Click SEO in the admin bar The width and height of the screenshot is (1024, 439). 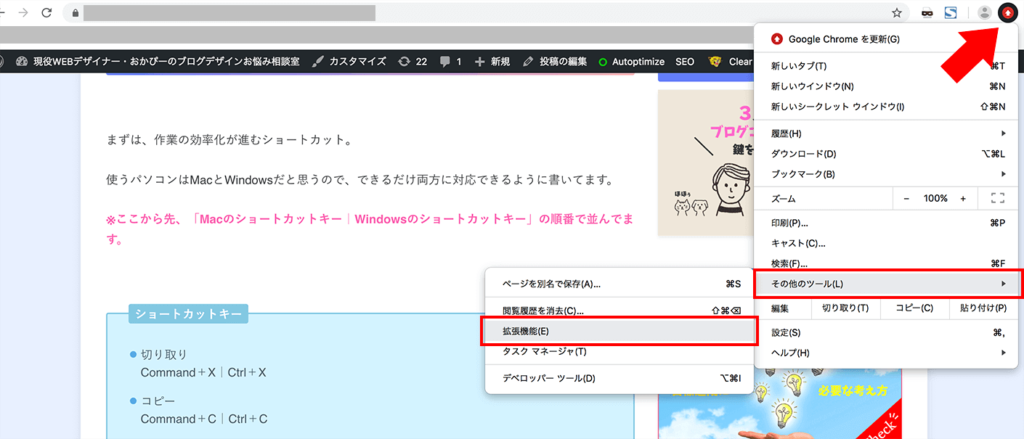coord(684,61)
